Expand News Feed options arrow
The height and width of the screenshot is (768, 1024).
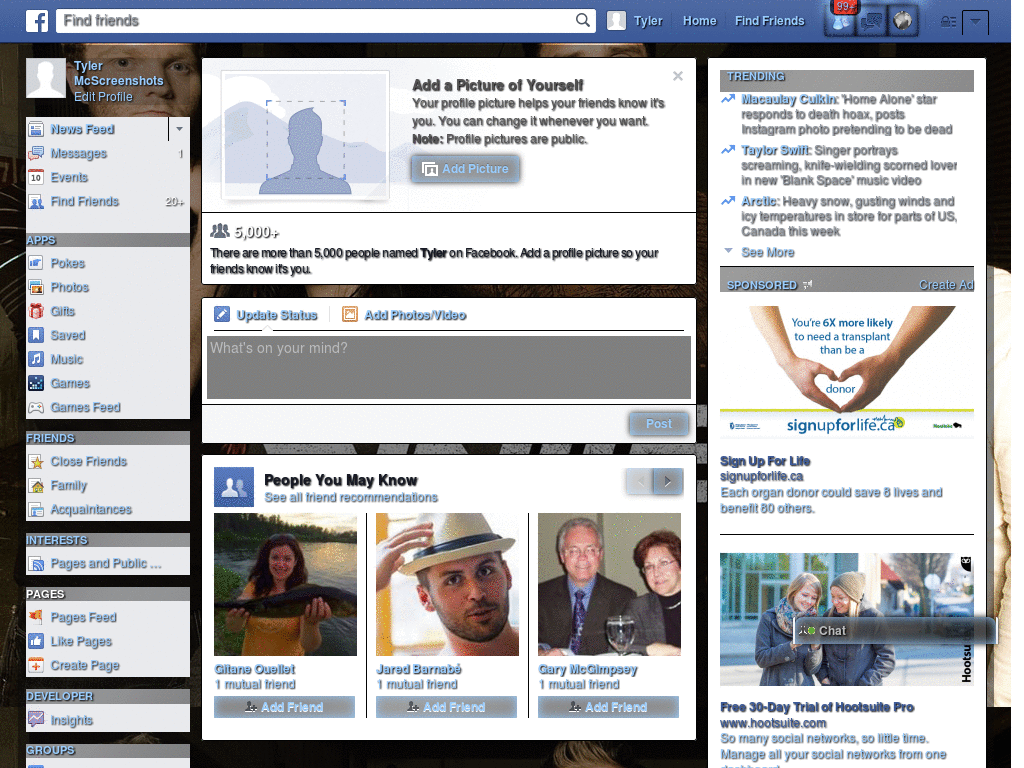tap(179, 129)
